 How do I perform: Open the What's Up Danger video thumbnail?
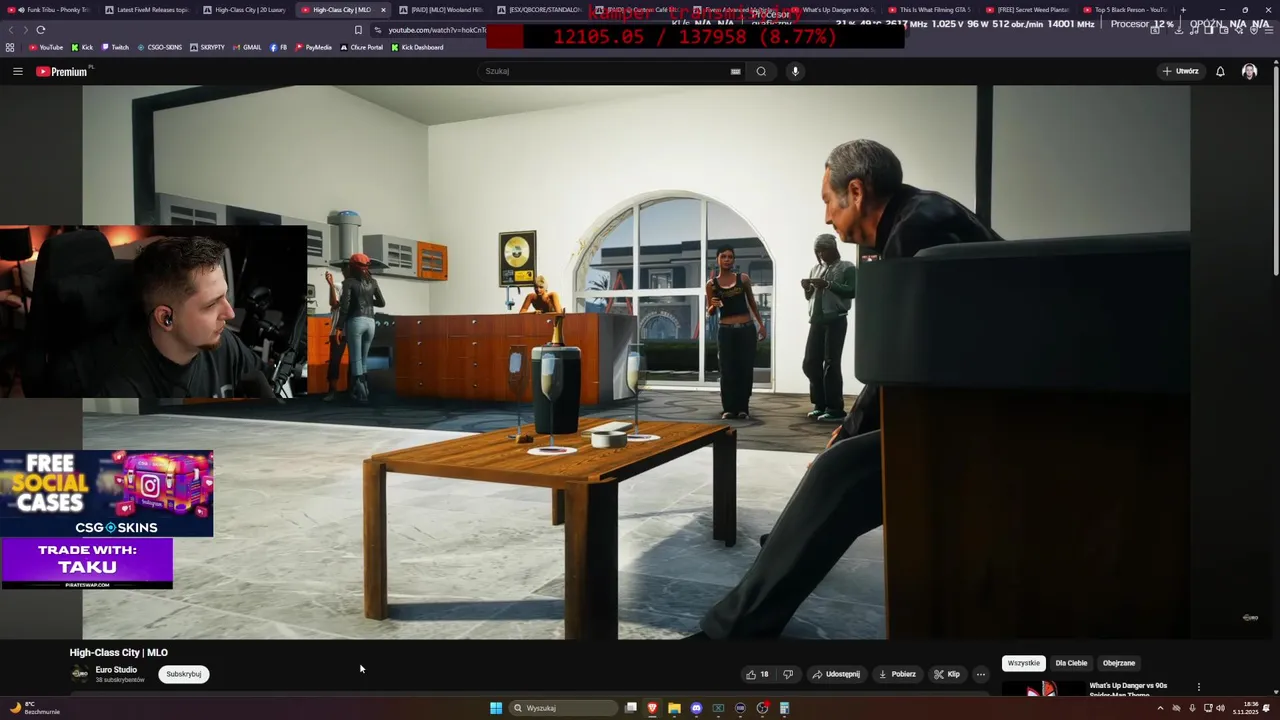(1043, 689)
